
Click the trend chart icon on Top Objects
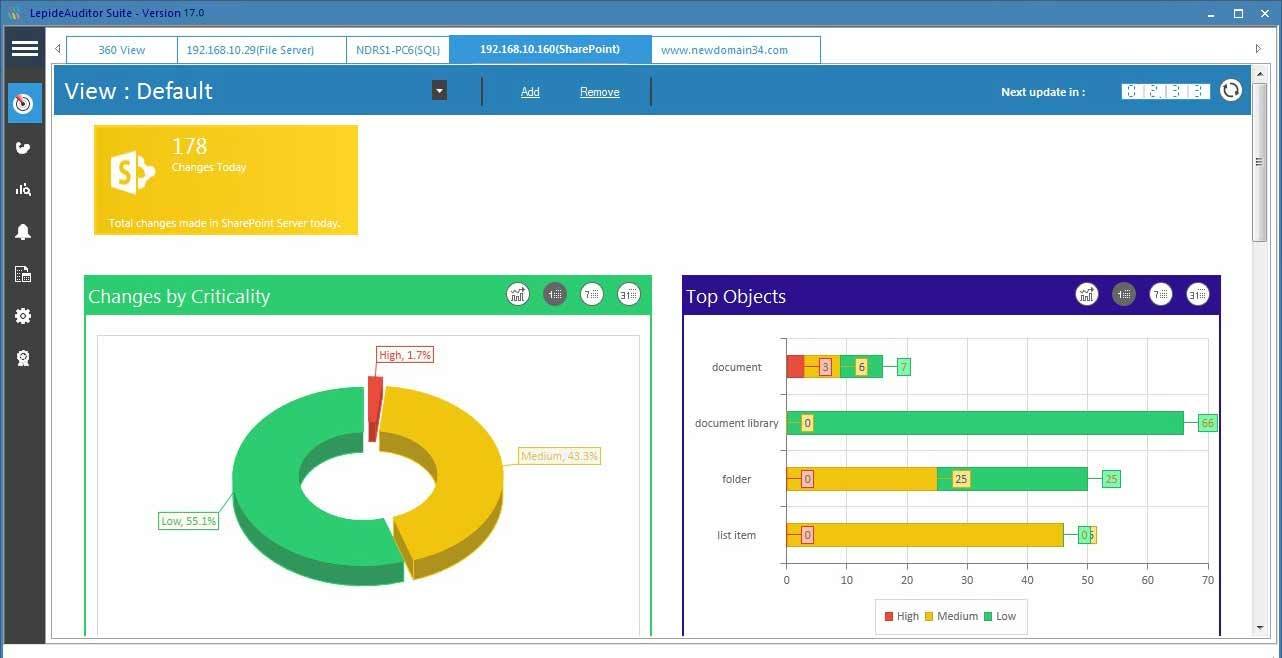1087,294
